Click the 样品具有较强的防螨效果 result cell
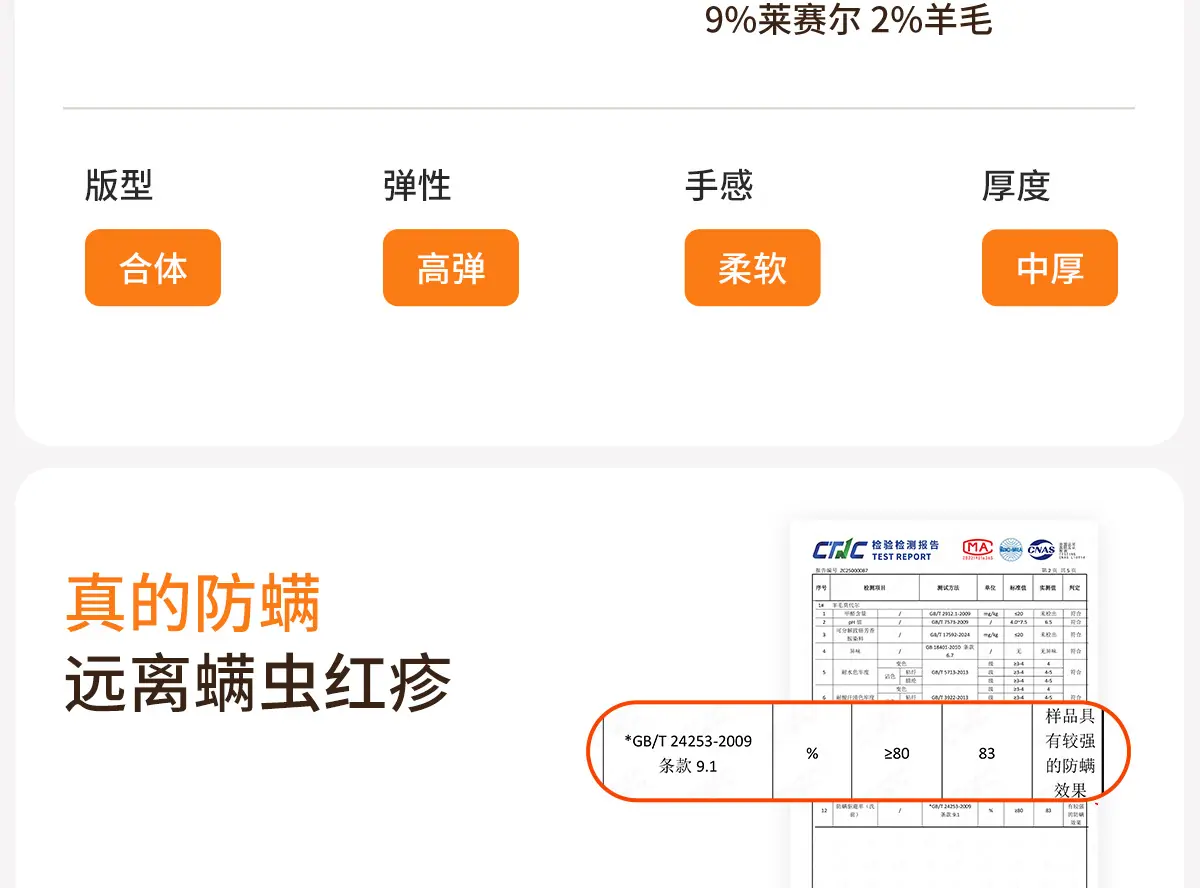Image resolution: width=1200 pixels, height=888 pixels. point(1070,753)
